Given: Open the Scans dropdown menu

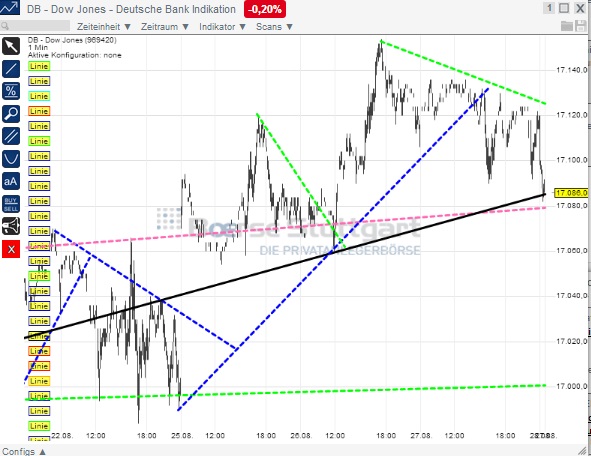Looking at the screenshot, I should (274, 27).
